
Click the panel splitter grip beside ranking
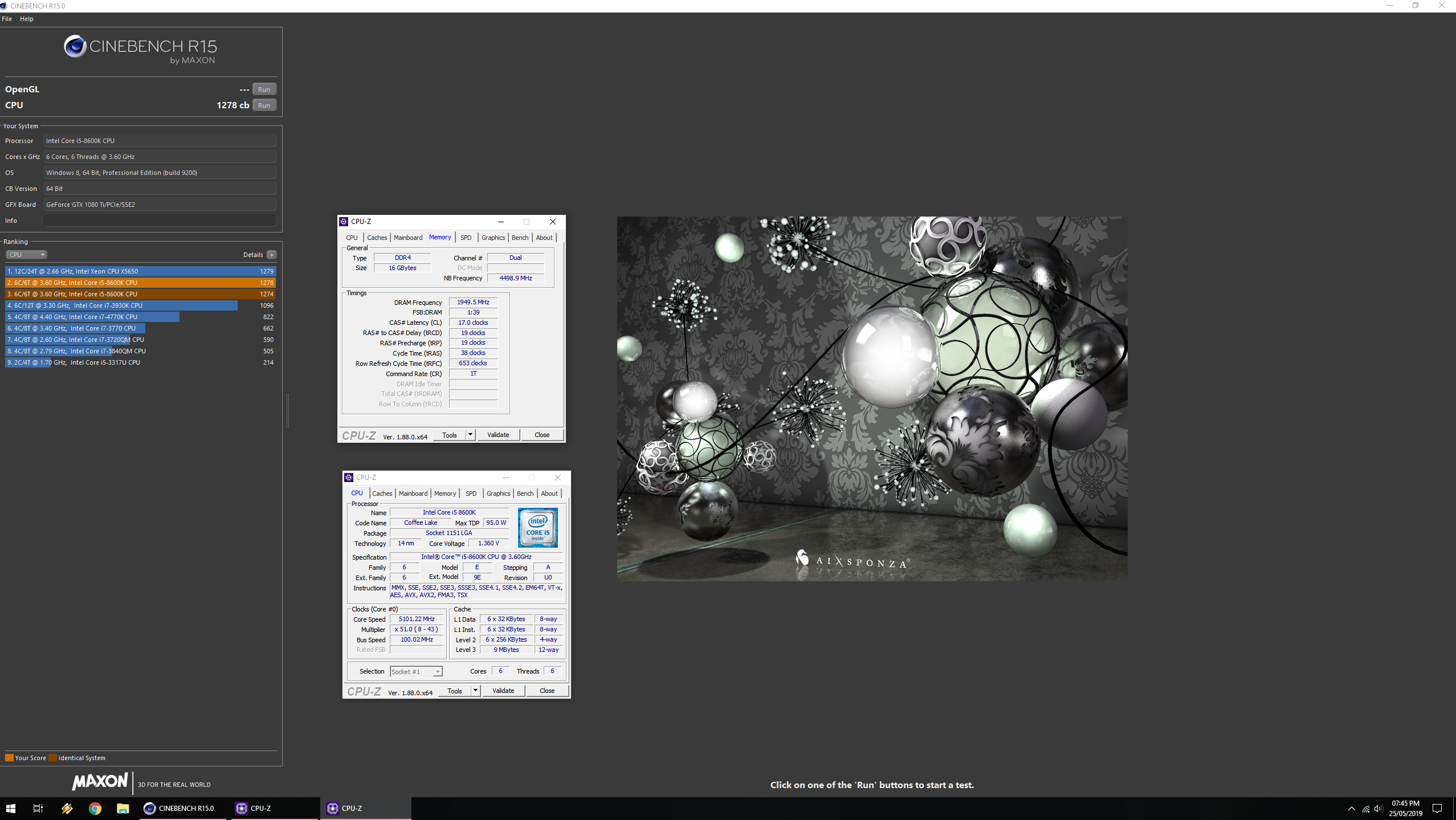(x=287, y=410)
